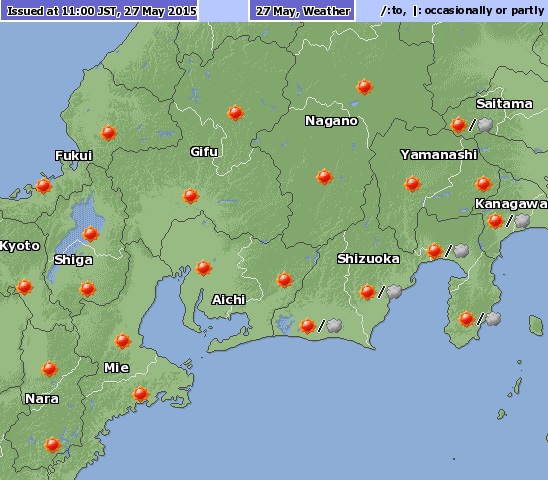
Task: Click the Yamanashi prefecture label
Action: pyautogui.click(x=439, y=155)
